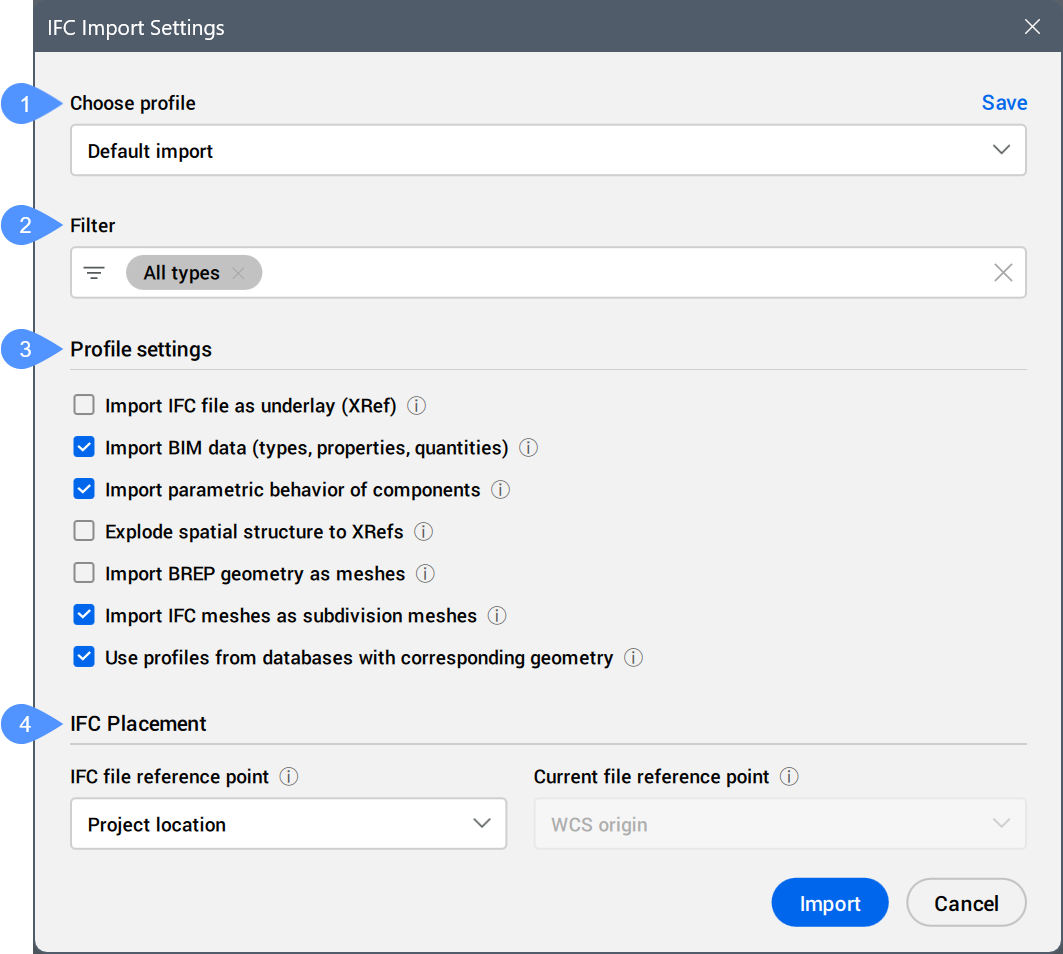
Task: Click info icon beside Import BREP geometry
Action: pyautogui.click(x=425, y=574)
